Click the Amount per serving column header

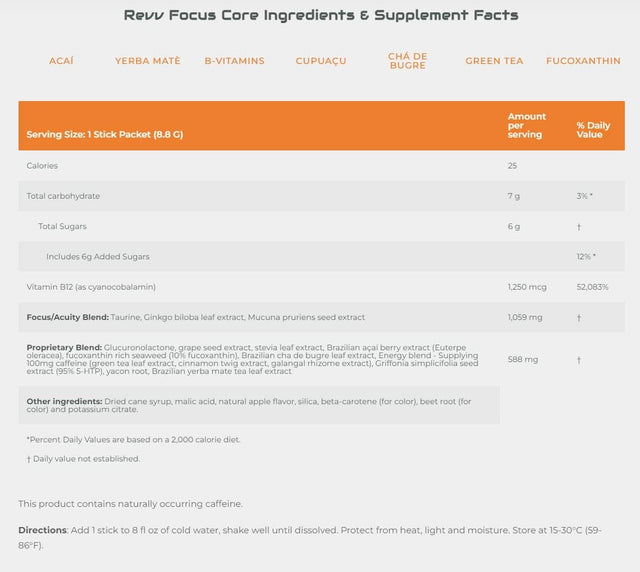[527, 125]
